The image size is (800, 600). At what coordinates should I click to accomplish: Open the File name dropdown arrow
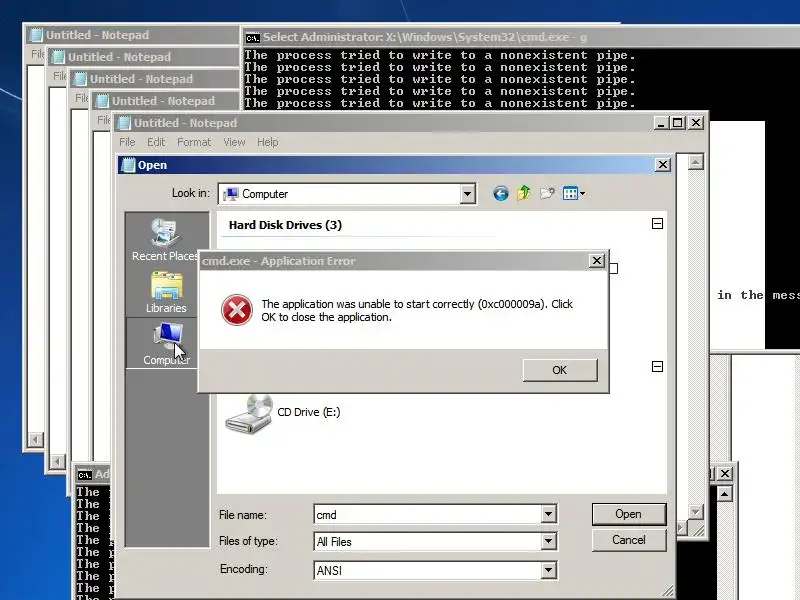click(548, 514)
